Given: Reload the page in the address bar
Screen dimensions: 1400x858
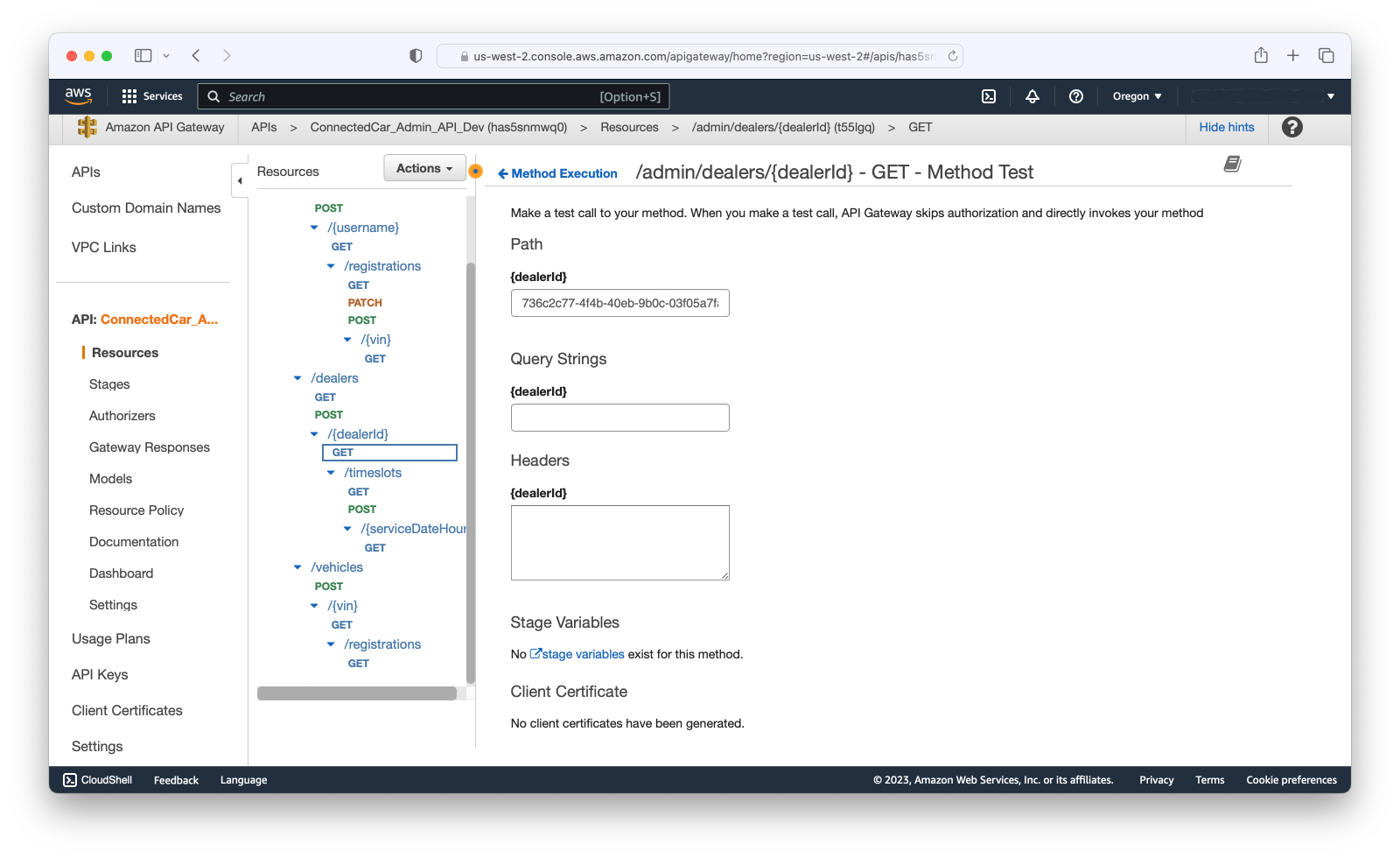Looking at the screenshot, I should pos(953,56).
